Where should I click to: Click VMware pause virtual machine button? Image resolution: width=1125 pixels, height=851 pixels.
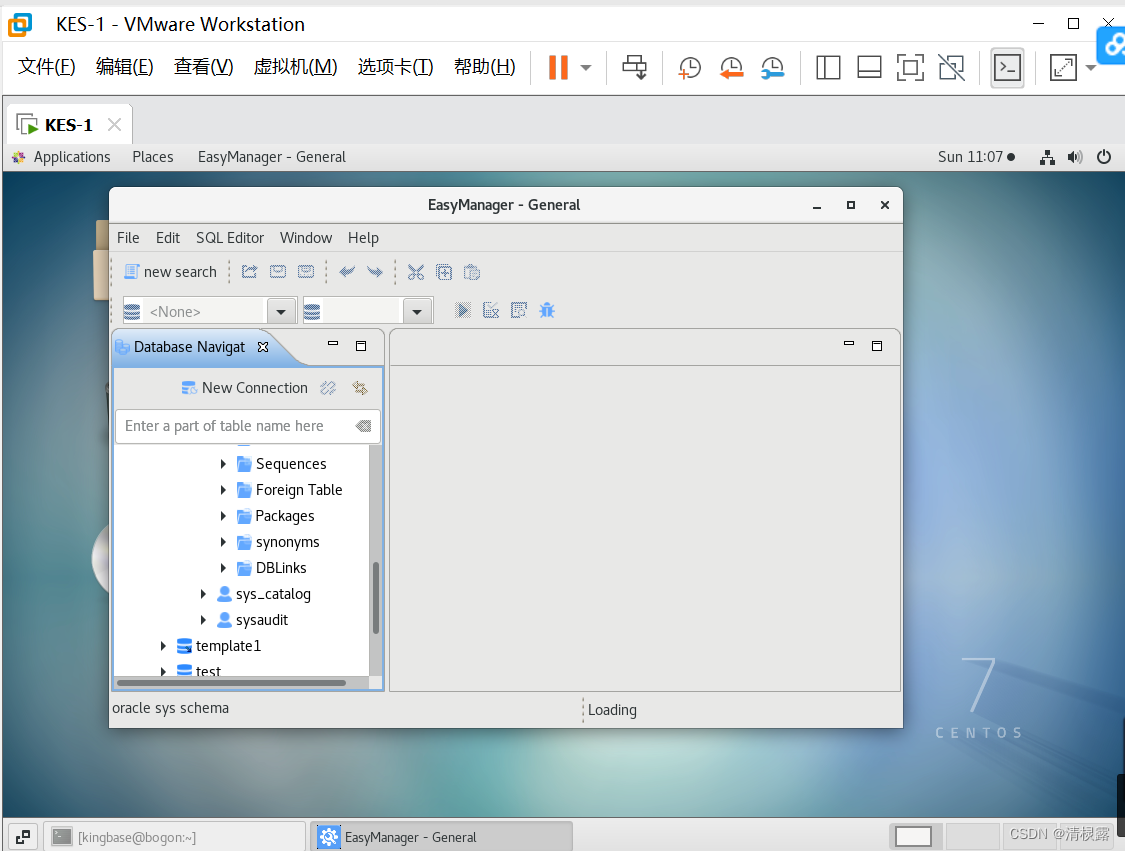[558, 67]
